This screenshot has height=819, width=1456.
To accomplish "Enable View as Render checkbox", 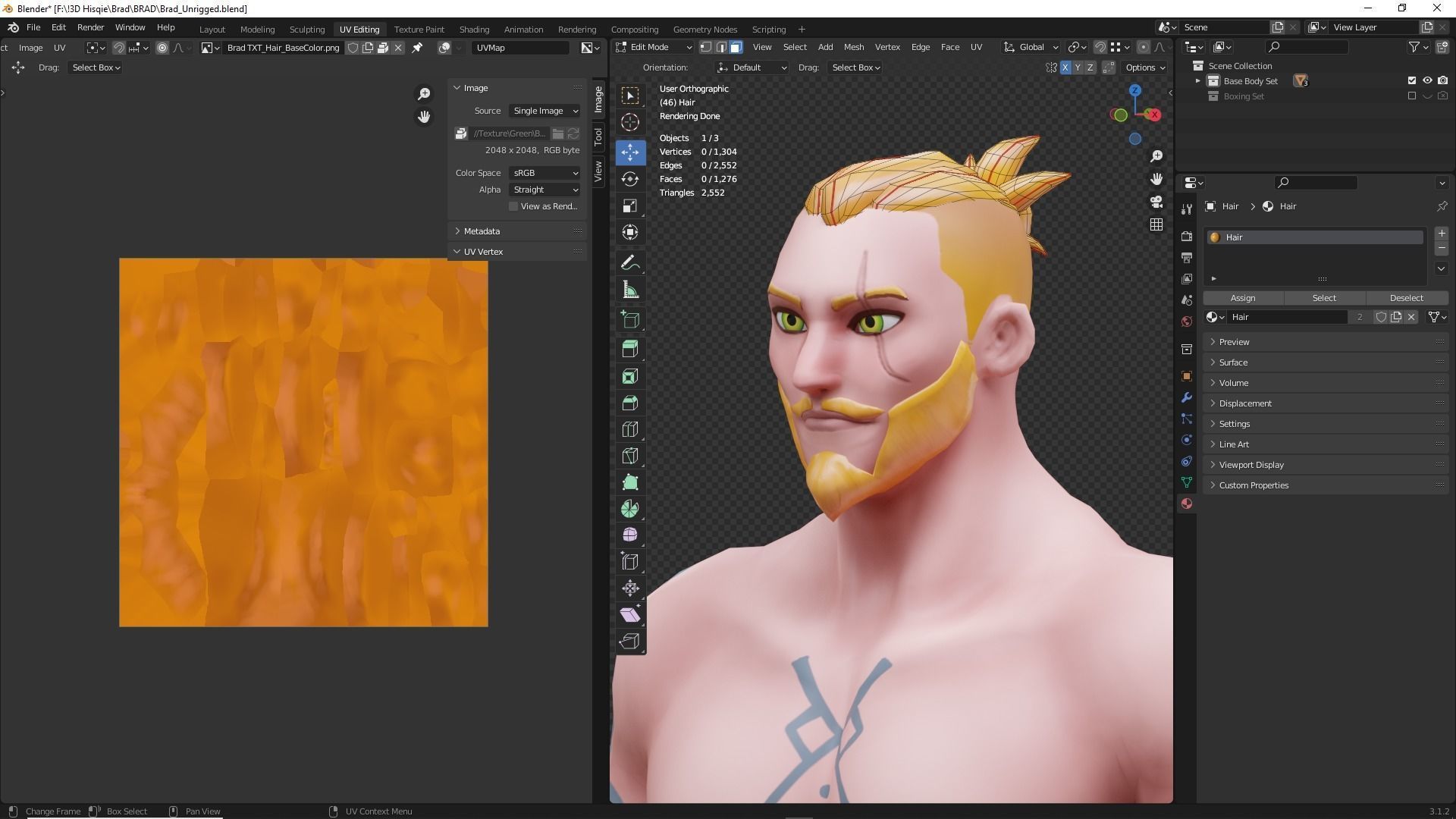I will (513, 206).
